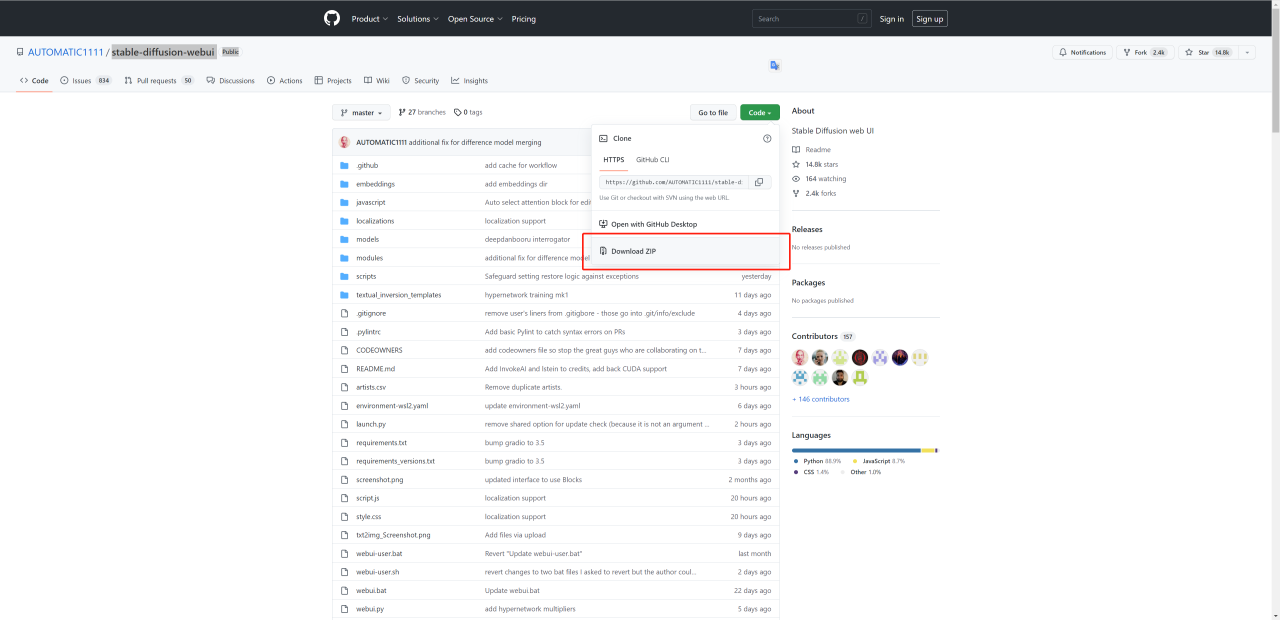1280x620 pixels.
Task: Click the + 146 contributors link
Action: 821,399
